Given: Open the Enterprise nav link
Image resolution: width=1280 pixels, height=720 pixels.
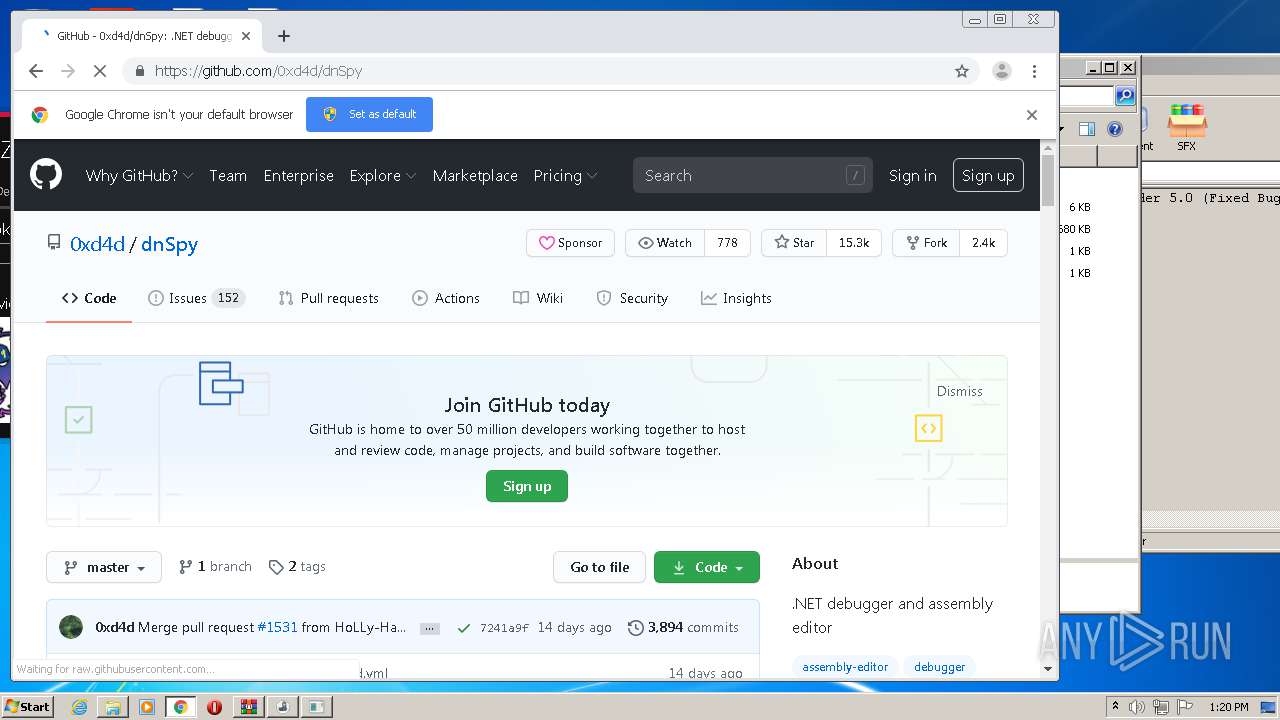Looking at the screenshot, I should pyautogui.click(x=298, y=175).
